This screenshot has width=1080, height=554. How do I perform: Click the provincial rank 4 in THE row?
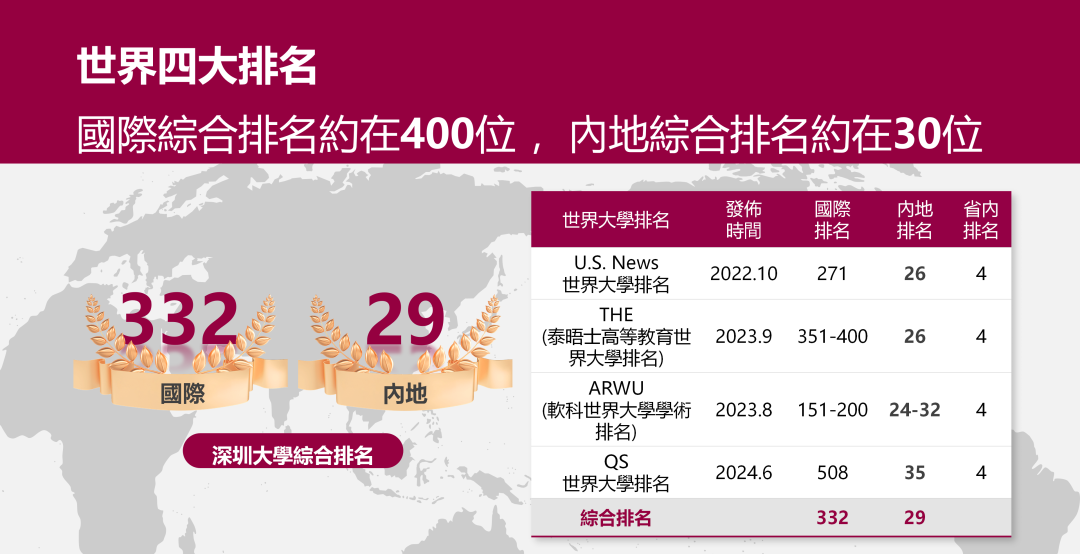981,336
